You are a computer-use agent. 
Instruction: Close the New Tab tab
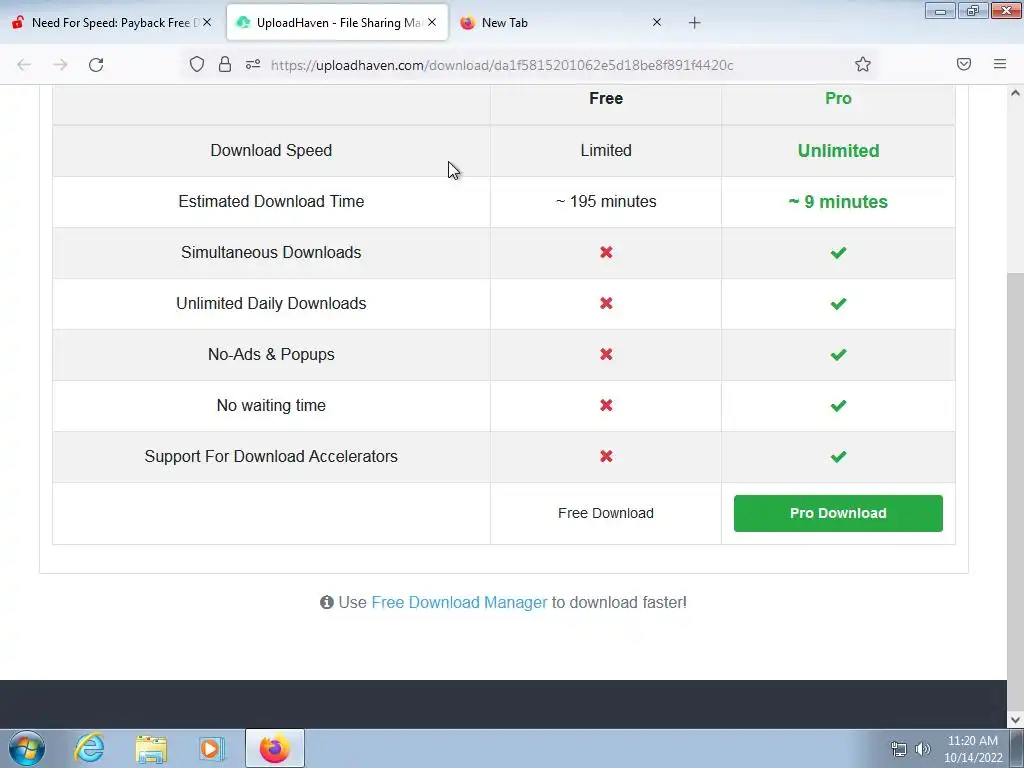click(x=657, y=22)
